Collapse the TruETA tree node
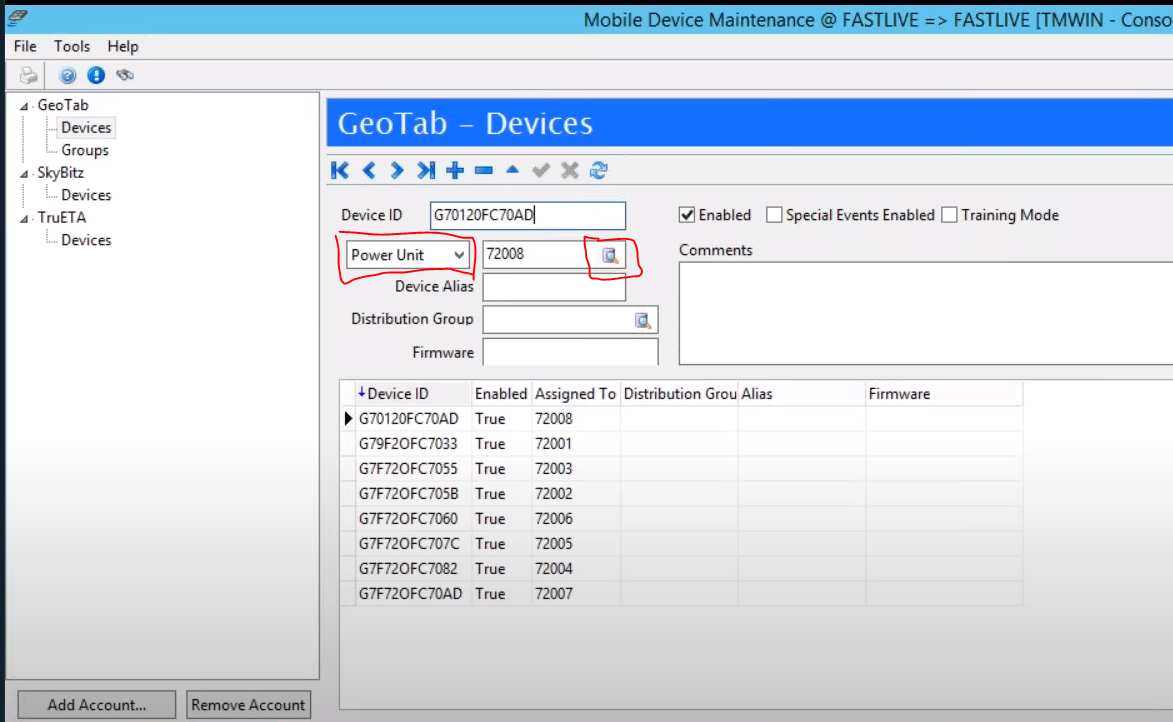The image size is (1173, 722). (24, 218)
